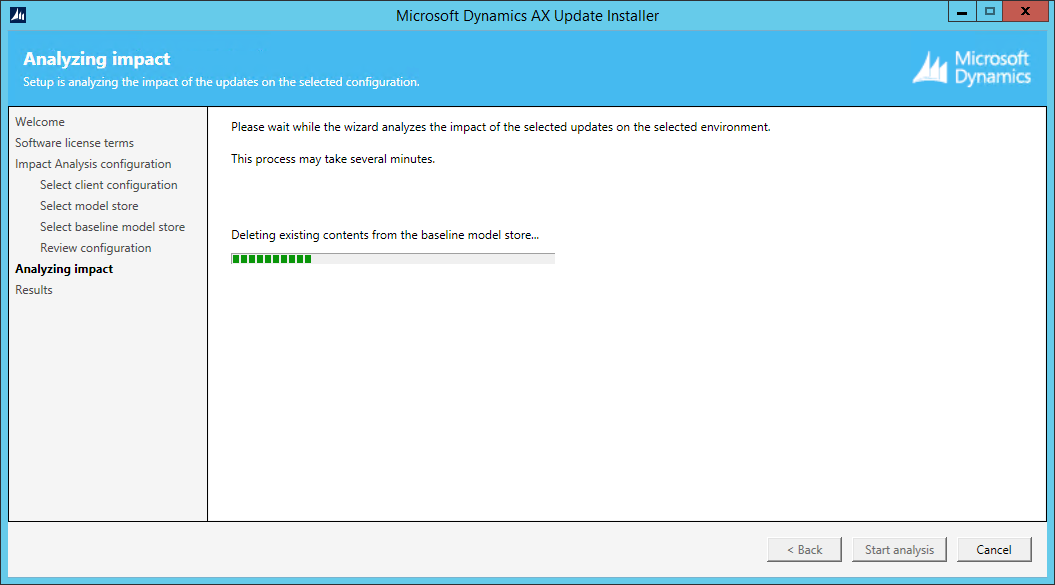Open Select client configuration step
1055x585 pixels.
coord(109,184)
